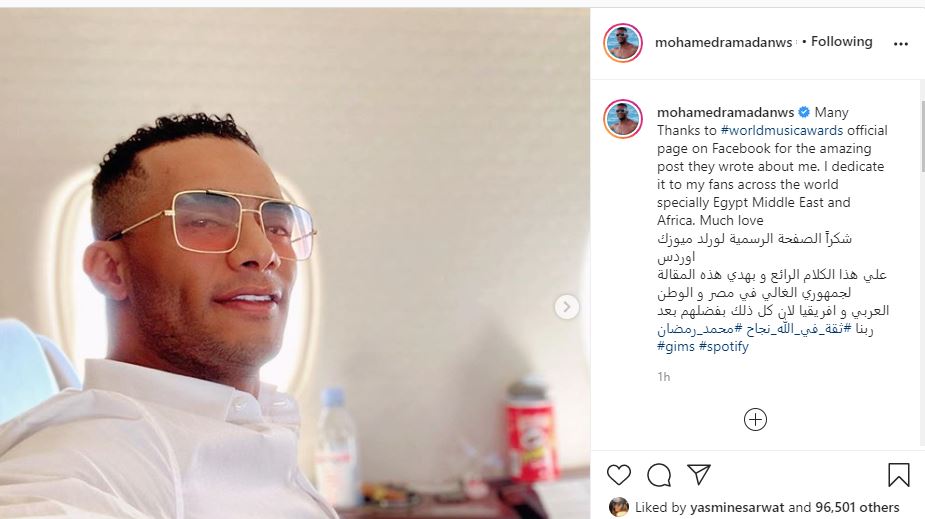Open comments via the speech bubble icon
The width and height of the screenshot is (925, 519).
click(658, 475)
